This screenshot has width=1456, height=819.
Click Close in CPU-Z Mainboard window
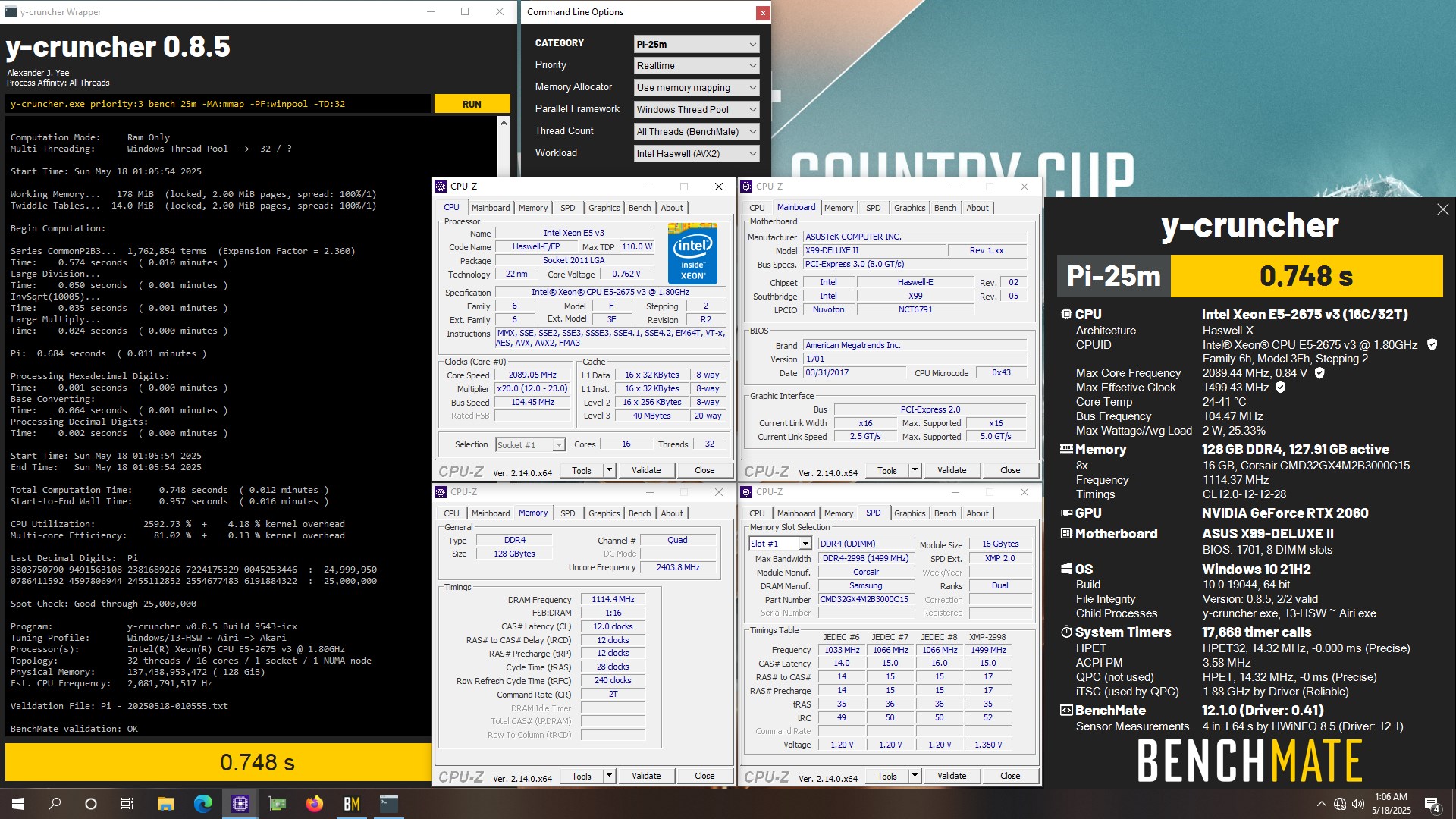(x=1010, y=470)
